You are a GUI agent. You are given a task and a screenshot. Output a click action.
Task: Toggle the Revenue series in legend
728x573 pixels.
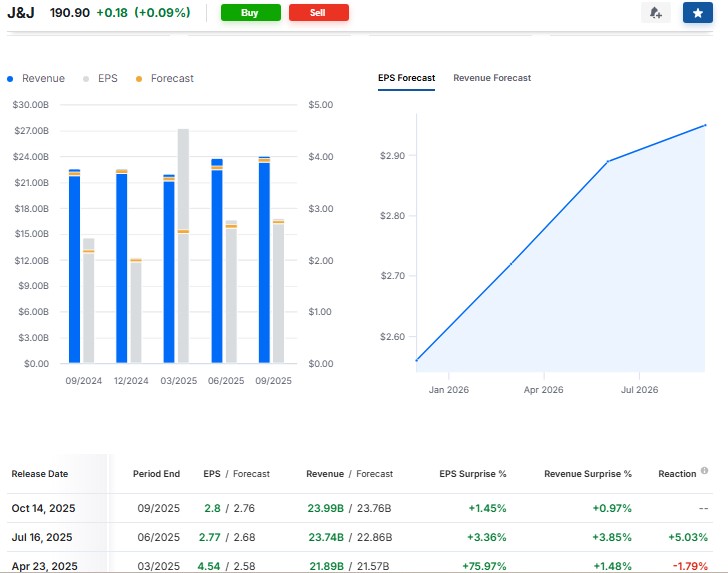click(36, 79)
